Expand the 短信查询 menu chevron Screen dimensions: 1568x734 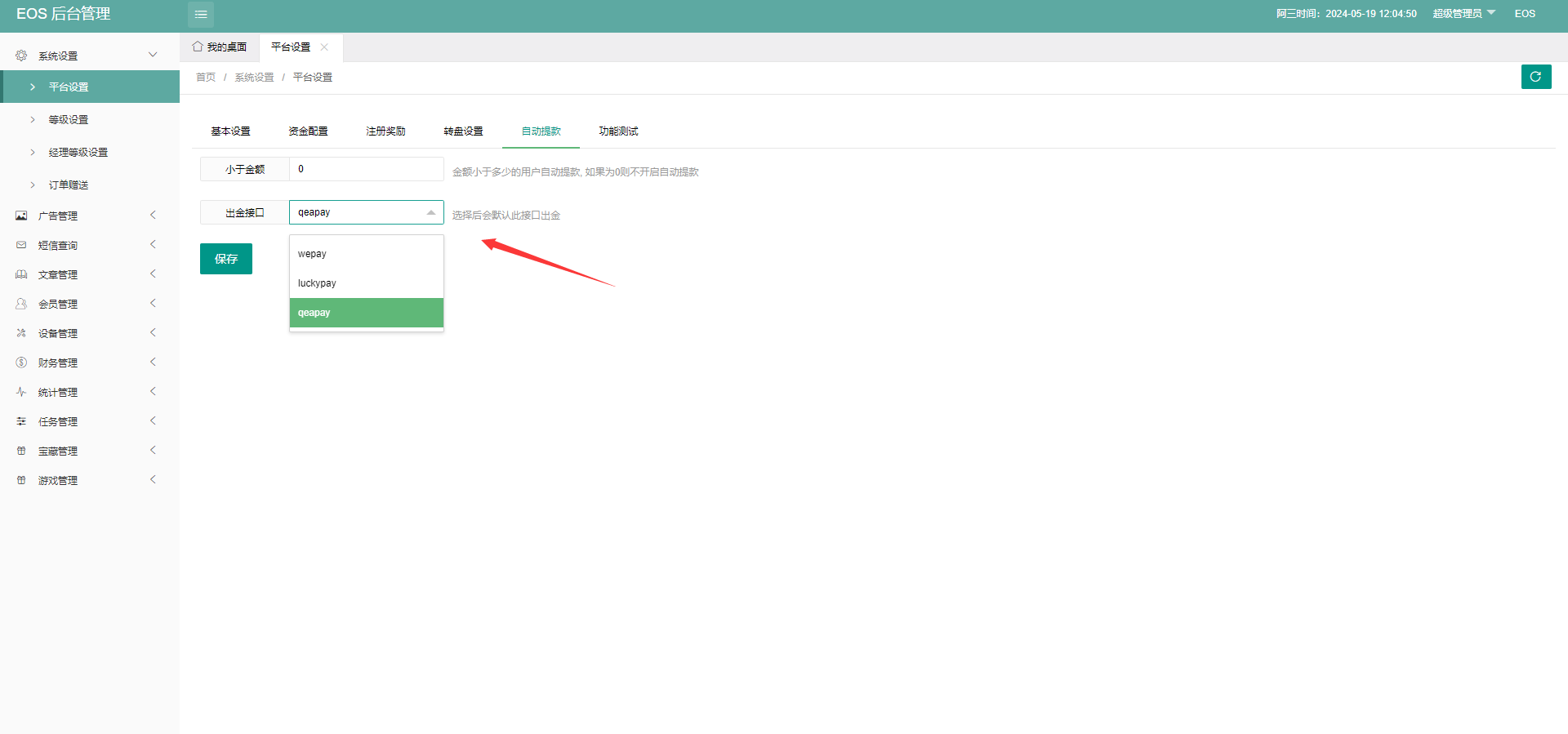pyautogui.click(x=153, y=244)
